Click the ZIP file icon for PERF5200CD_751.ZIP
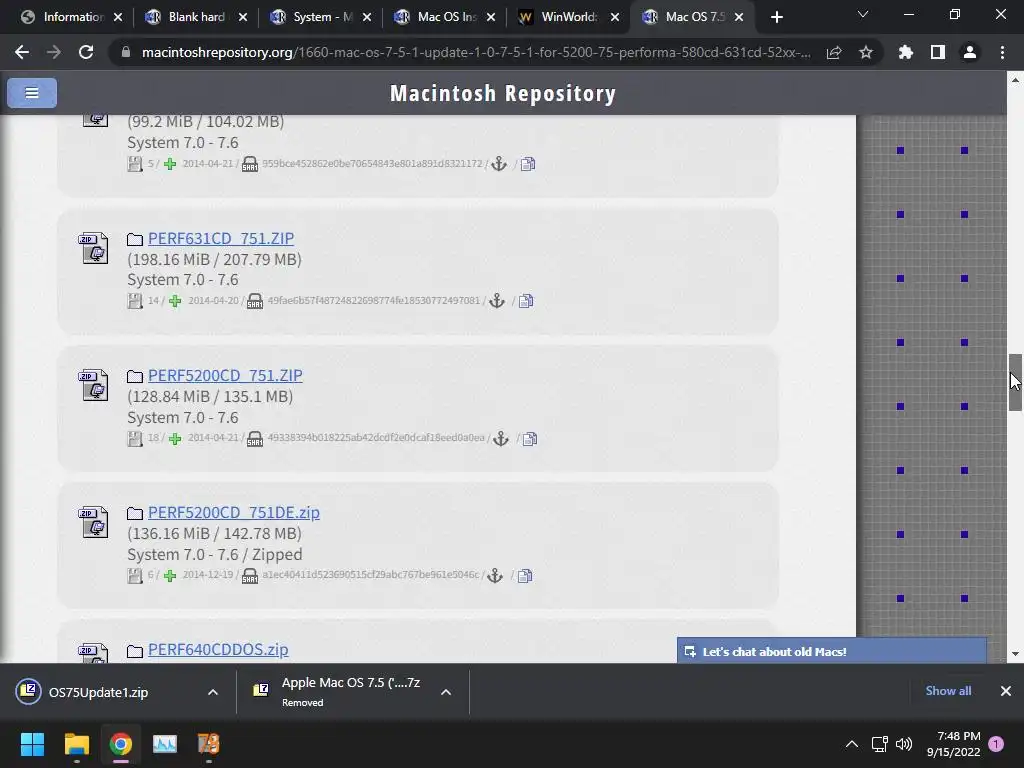Image resolution: width=1024 pixels, height=768 pixels. pos(95,385)
